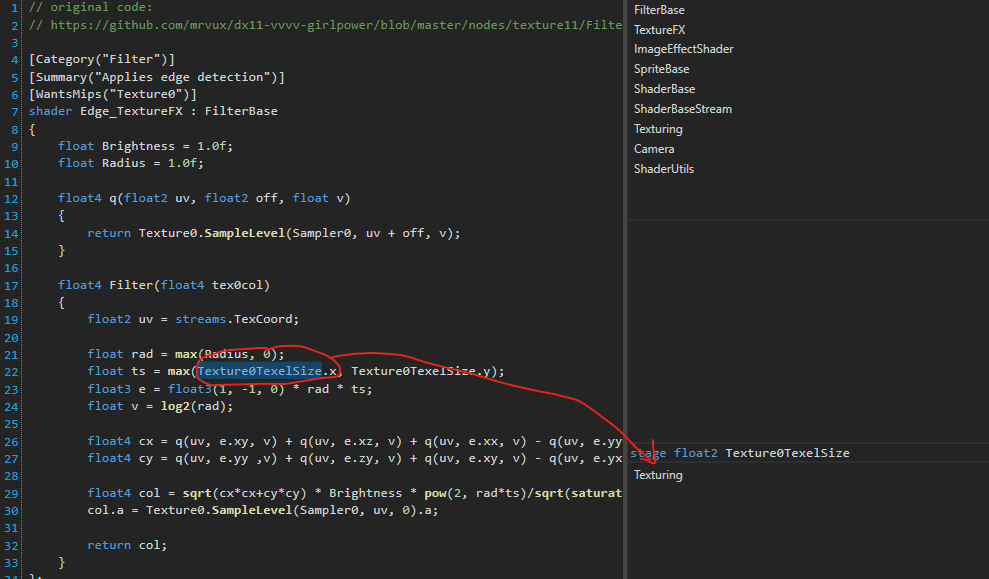
Task: Open Texturing below the Texture0TexelSize declaration
Action: (658, 475)
